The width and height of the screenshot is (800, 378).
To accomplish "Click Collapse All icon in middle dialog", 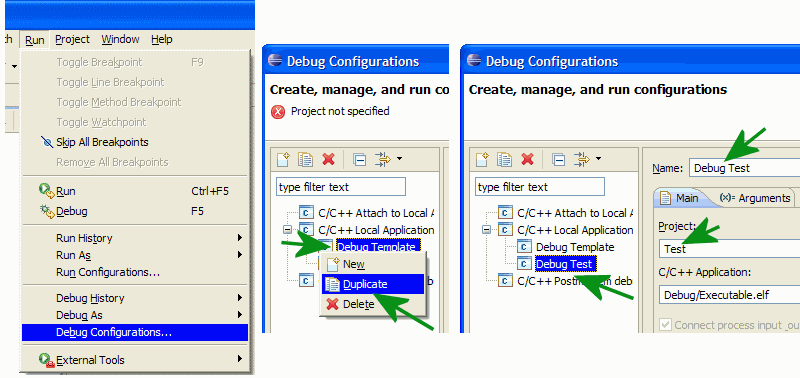I will [360, 160].
